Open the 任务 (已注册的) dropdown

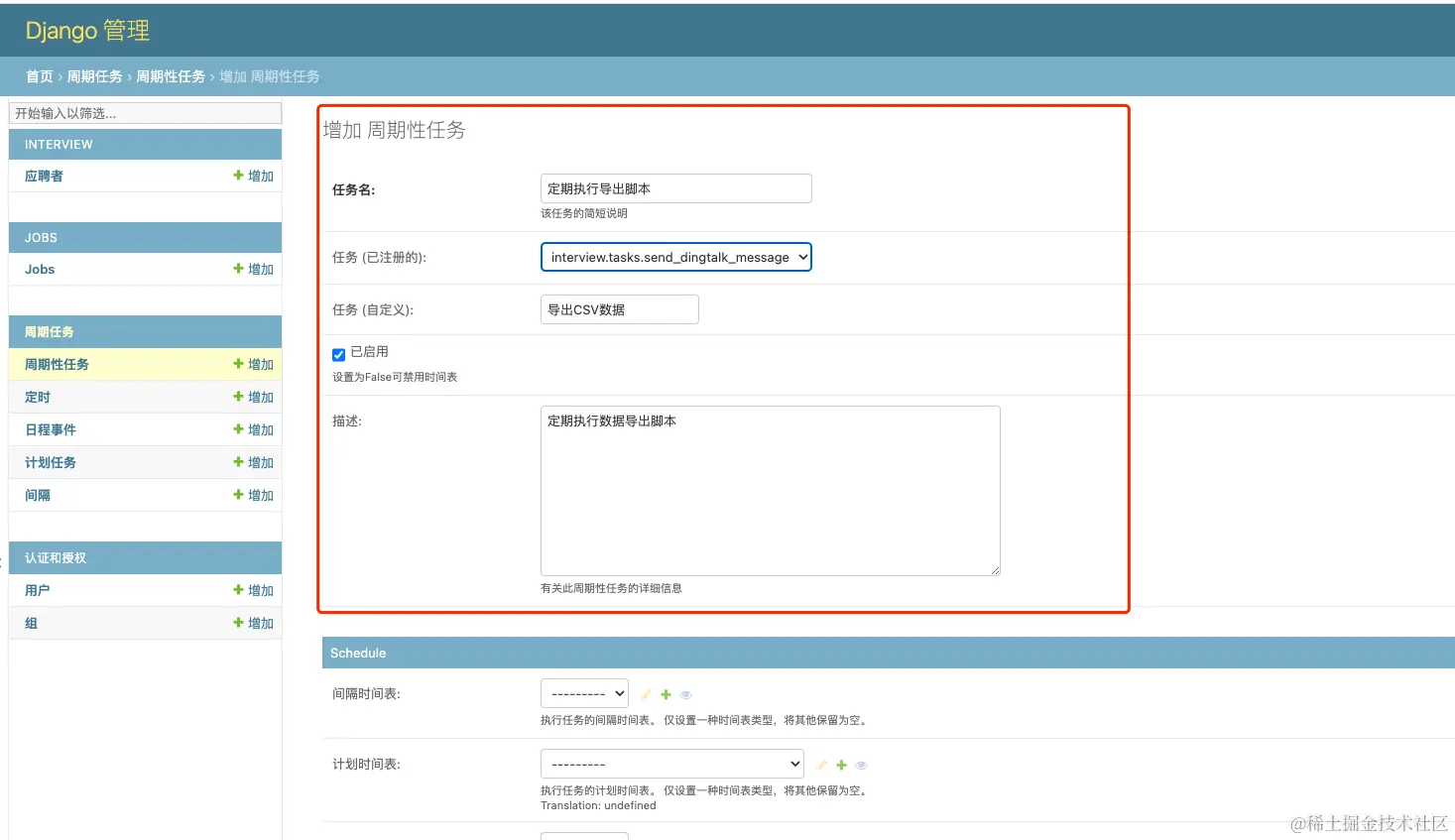click(x=675, y=257)
